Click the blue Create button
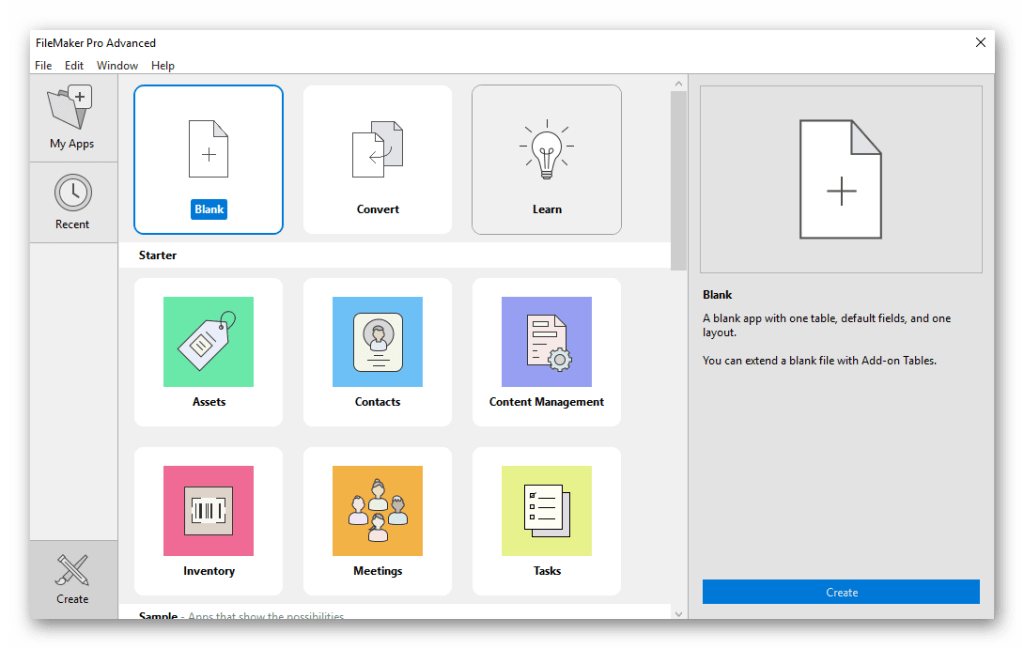Screen dimensions: 1024x649 (841, 592)
